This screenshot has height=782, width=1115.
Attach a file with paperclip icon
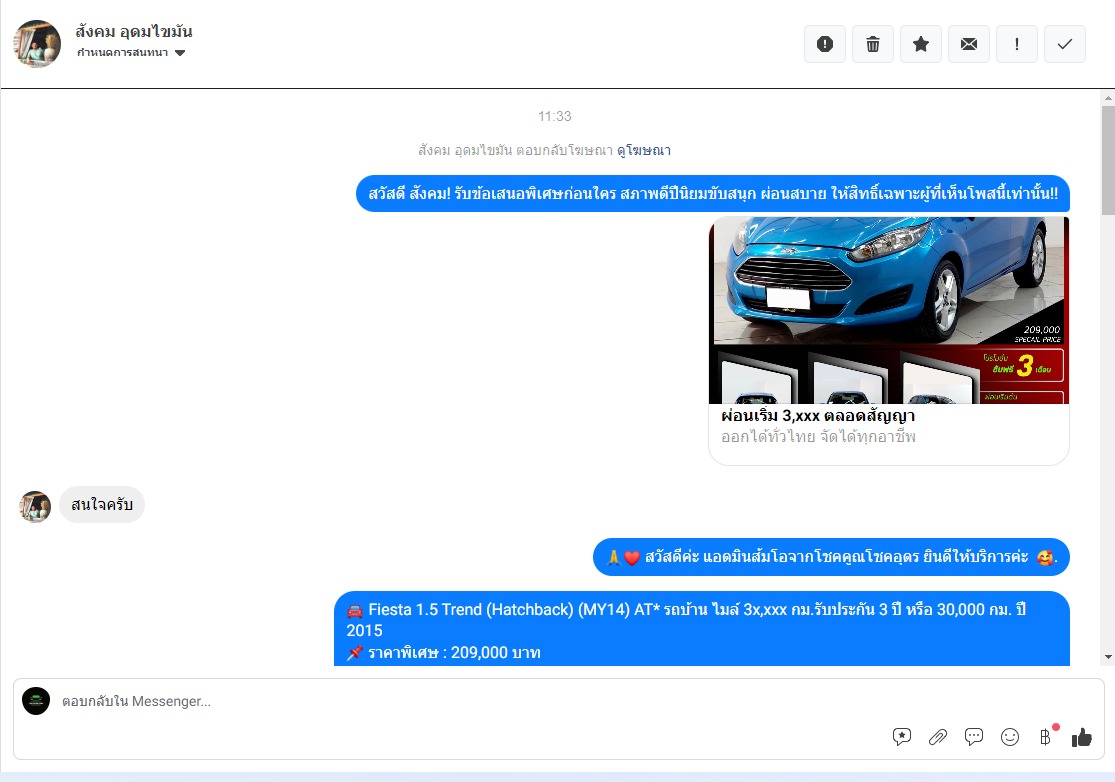pyautogui.click(x=938, y=737)
